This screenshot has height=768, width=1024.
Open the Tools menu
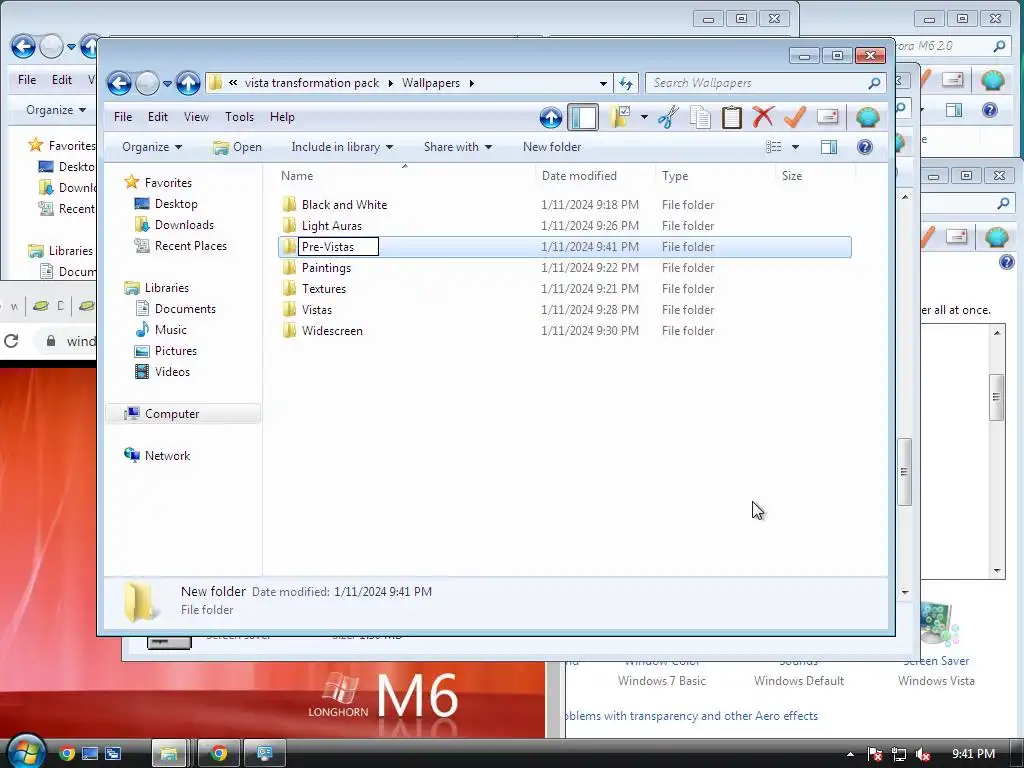[x=239, y=117]
